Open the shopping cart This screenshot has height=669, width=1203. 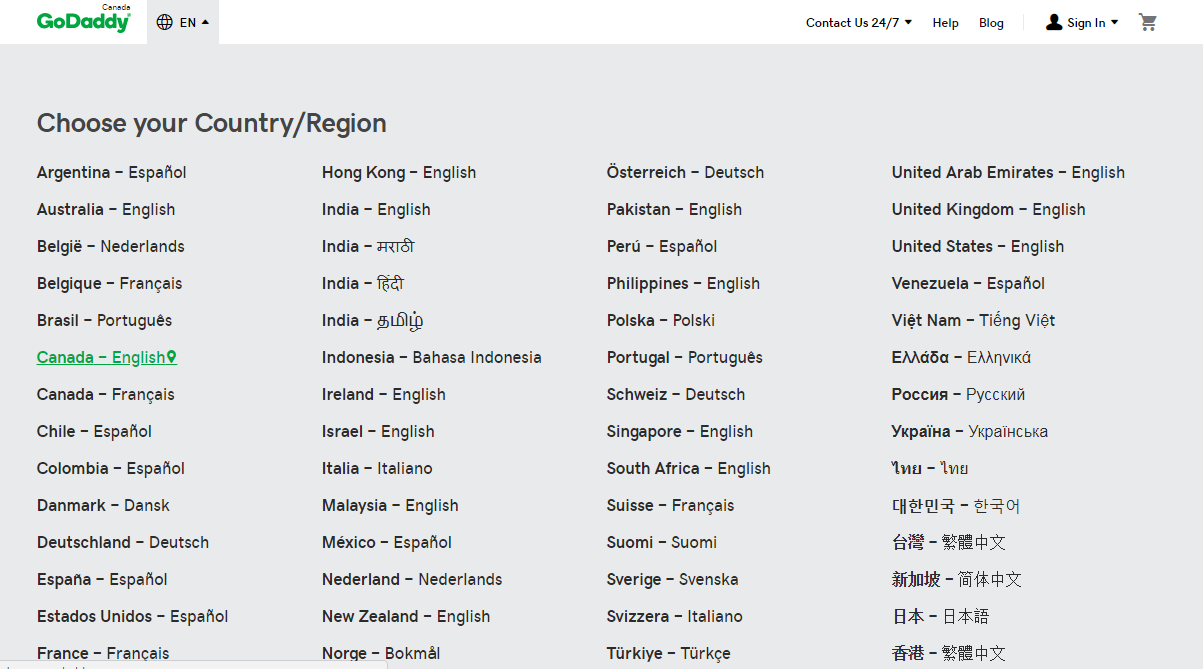[x=1147, y=22]
